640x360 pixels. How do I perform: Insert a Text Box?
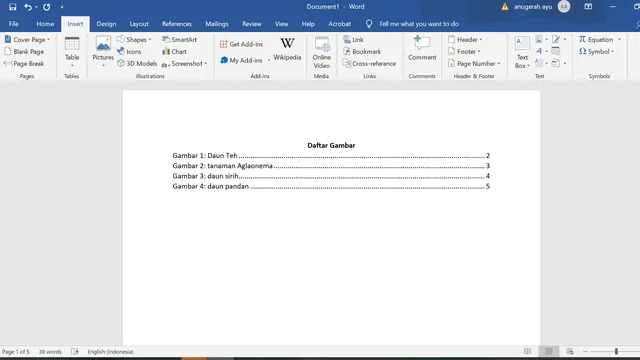click(x=522, y=52)
